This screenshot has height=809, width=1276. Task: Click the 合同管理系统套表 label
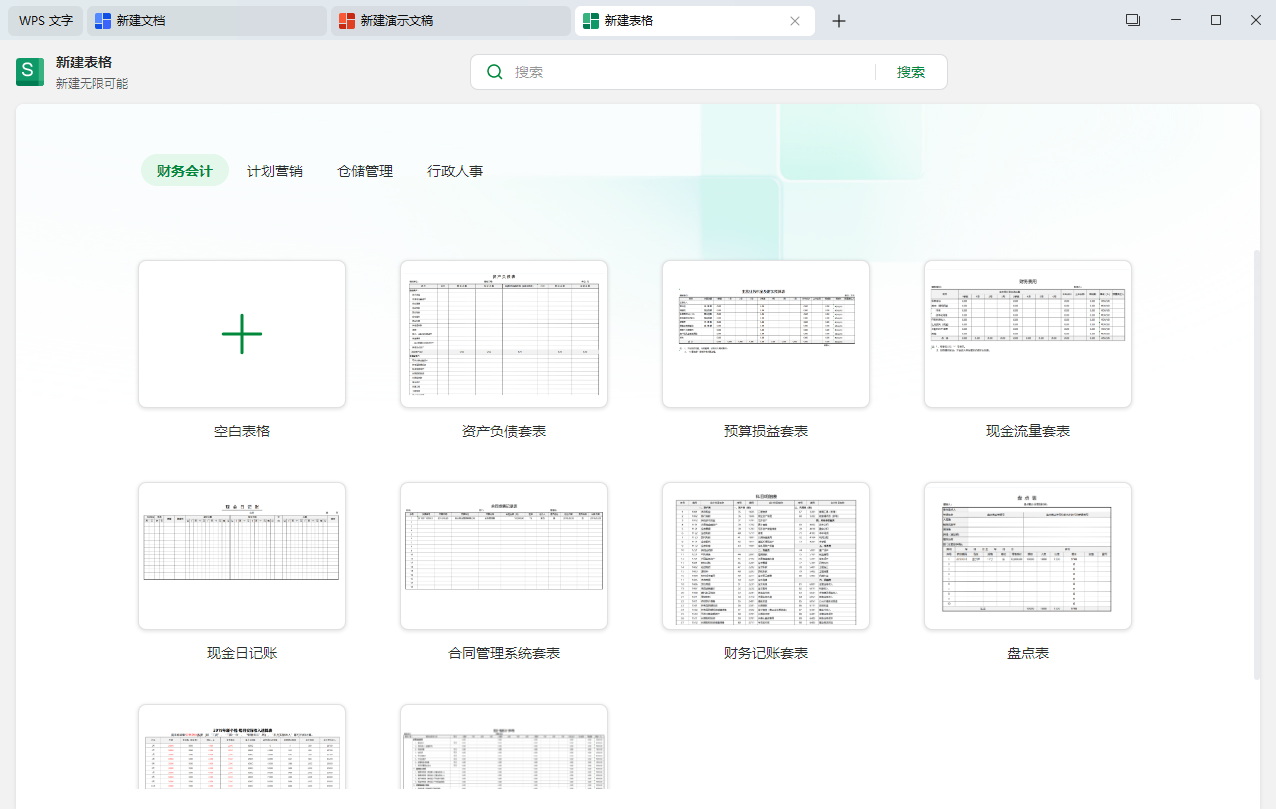(504, 653)
